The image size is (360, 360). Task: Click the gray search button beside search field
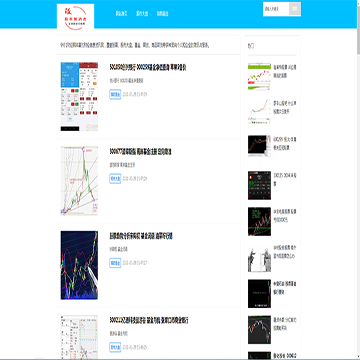pos(295,9)
